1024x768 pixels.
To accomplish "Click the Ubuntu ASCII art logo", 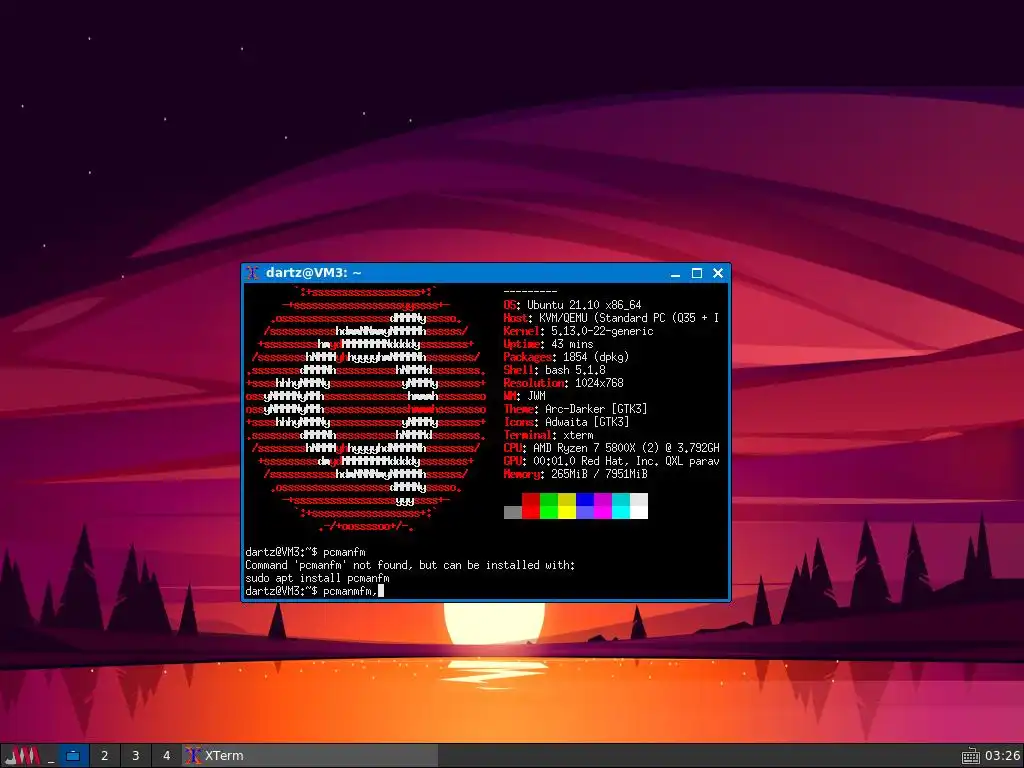I will pyautogui.click(x=366, y=409).
